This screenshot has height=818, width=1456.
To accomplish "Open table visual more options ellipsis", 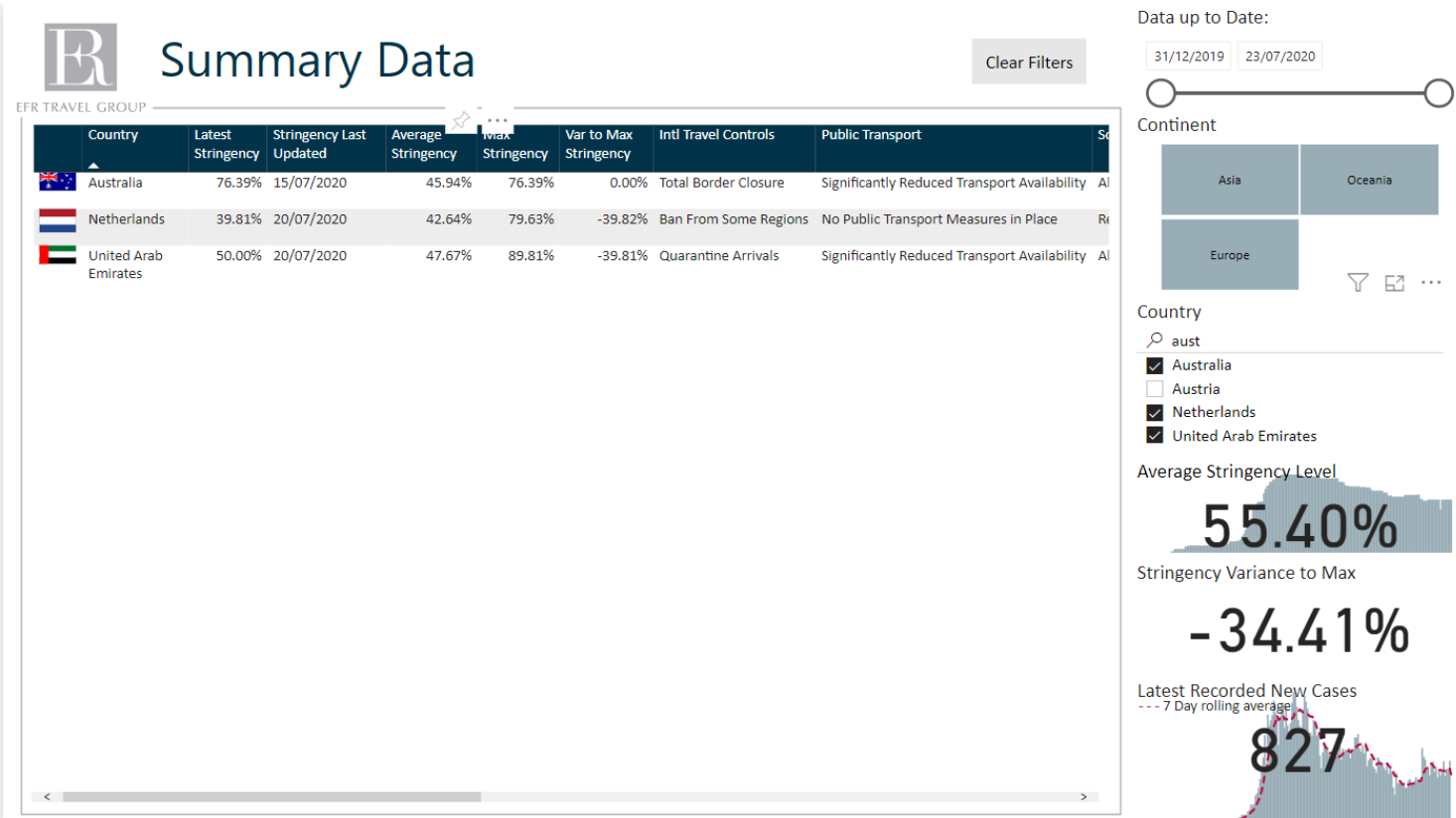I will tap(498, 120).
